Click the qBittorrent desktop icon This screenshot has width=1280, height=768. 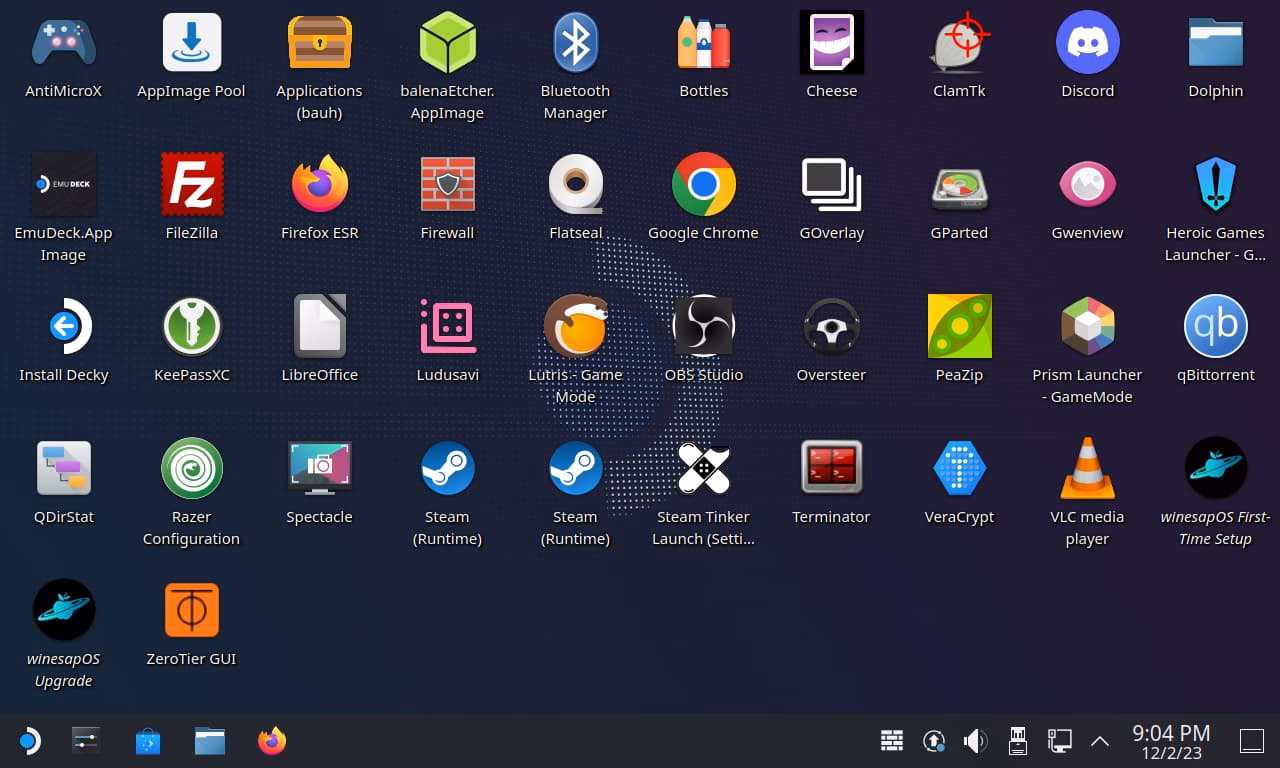pos(1215,326)
